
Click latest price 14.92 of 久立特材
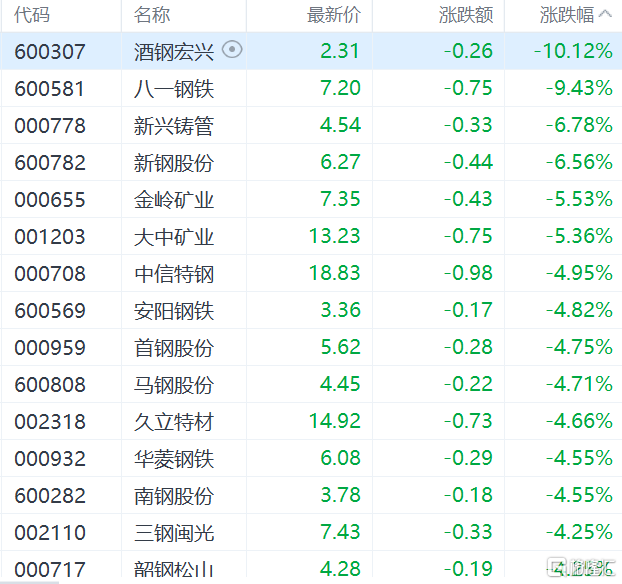point(335,421)
